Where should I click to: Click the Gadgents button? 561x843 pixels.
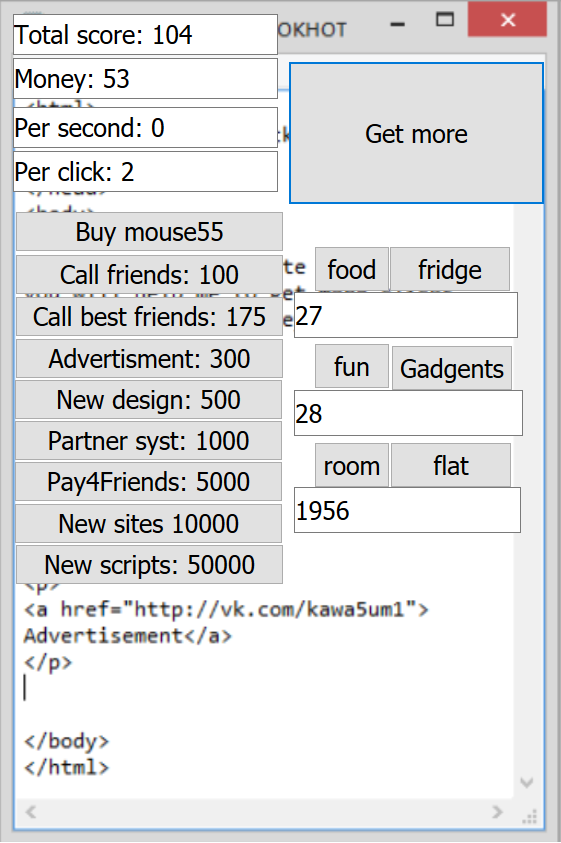click(x=452, y=368)
